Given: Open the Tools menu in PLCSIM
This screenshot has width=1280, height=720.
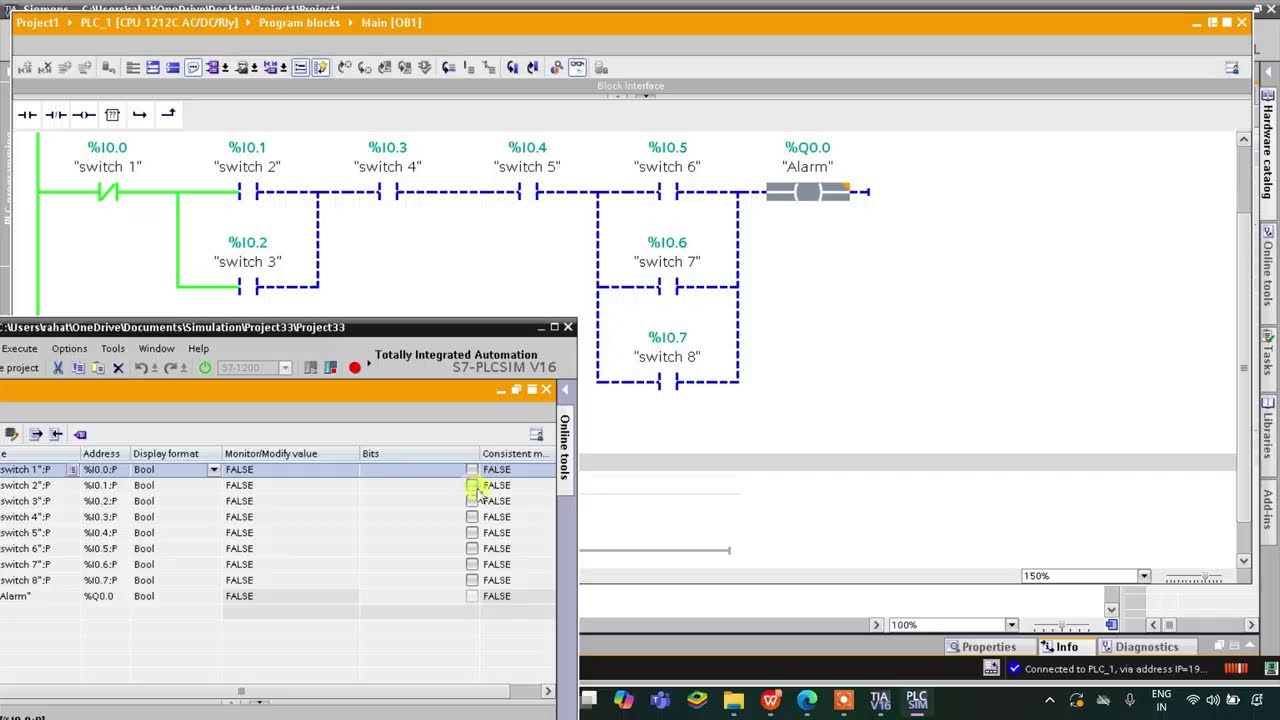Looking at the screenshot, I should pyautogui.click(x=113, y=349).
